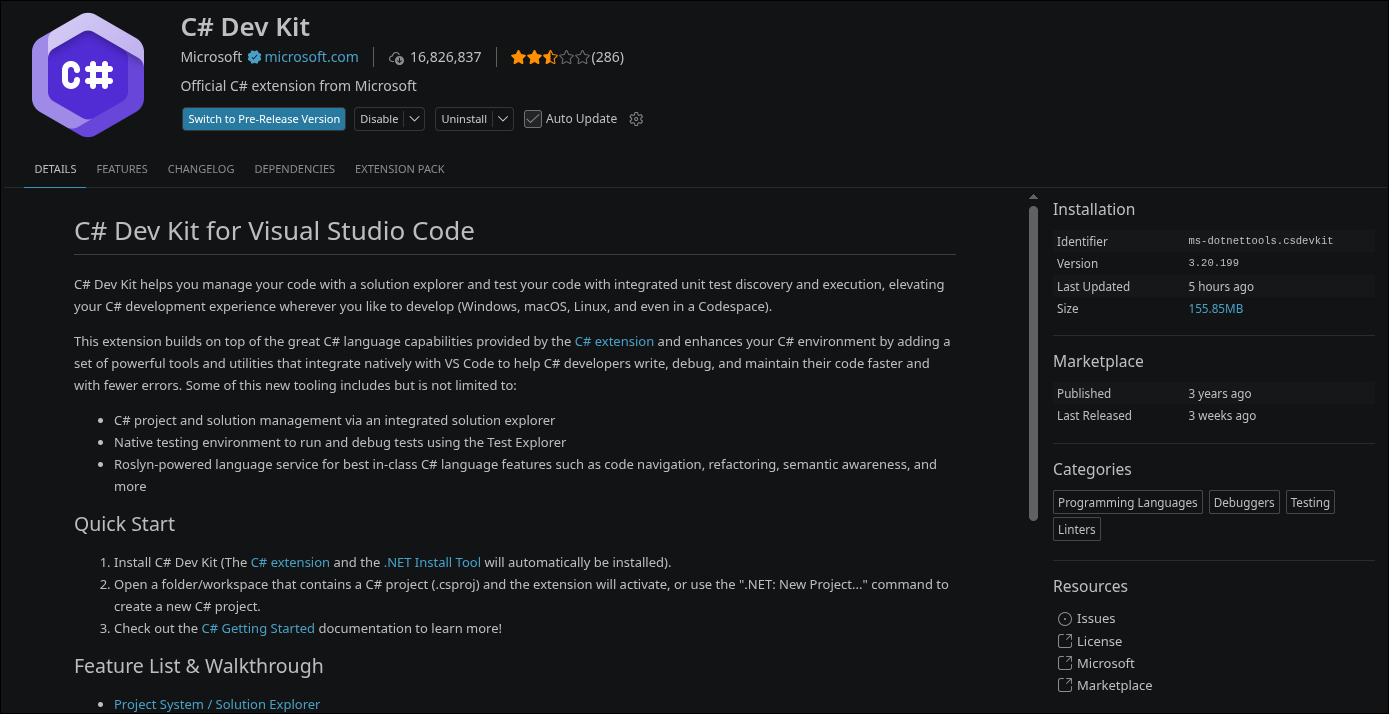Open the .NET Install Tool link
This screenshot has width=1389, height=714.
[432, 562]
